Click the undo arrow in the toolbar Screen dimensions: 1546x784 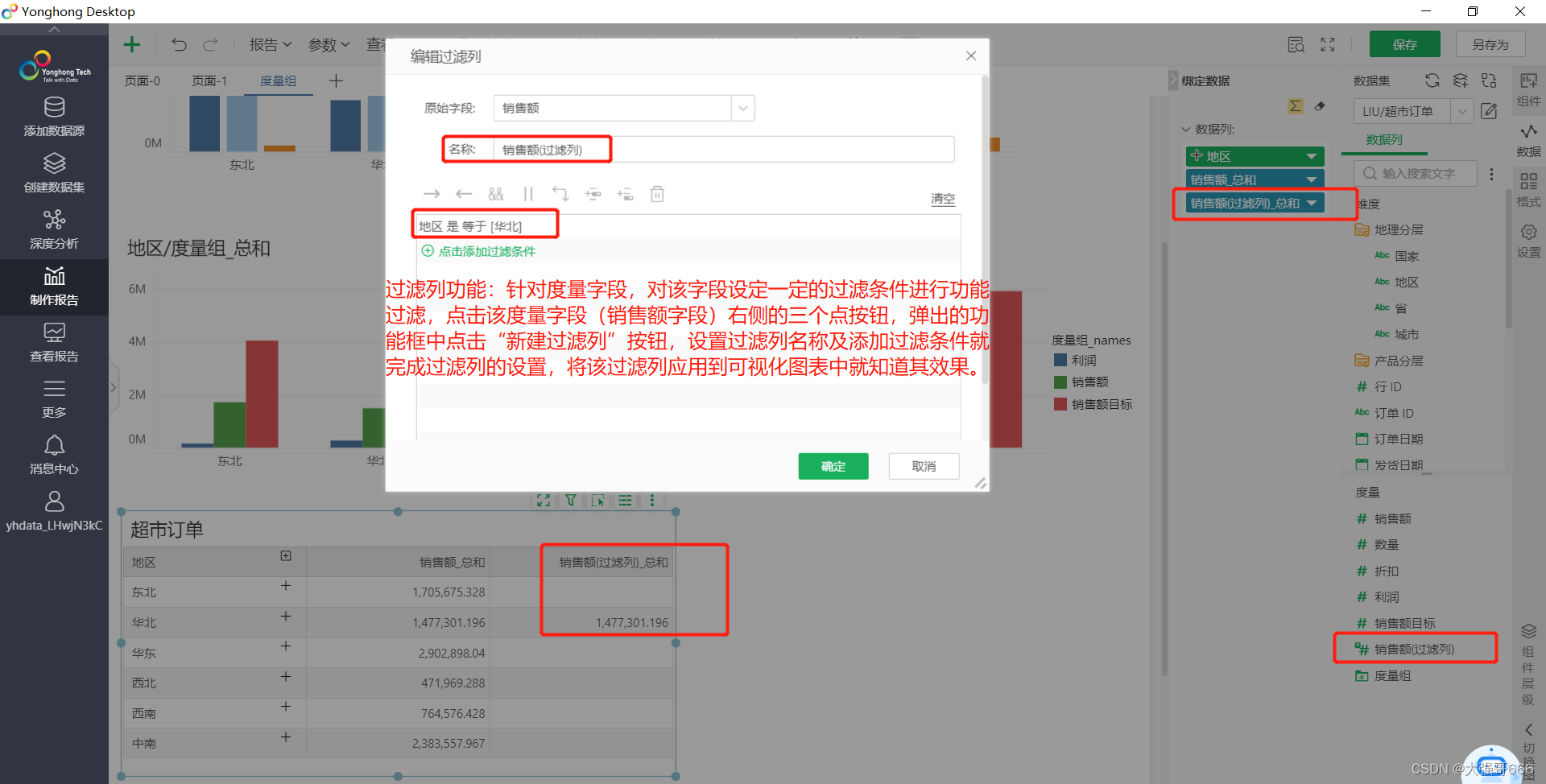coord(179,44)
